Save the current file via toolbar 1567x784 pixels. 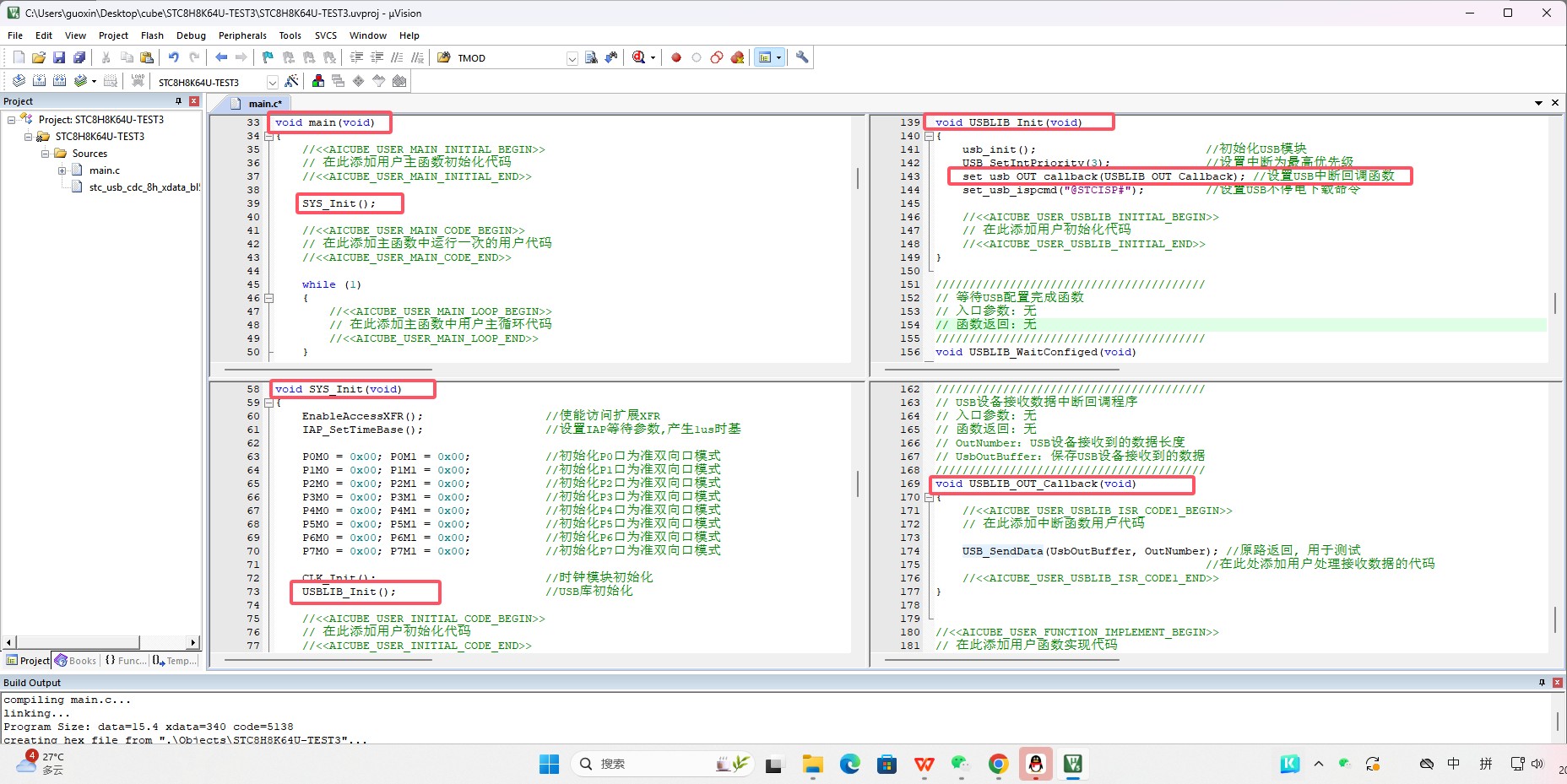pos(59,57)
